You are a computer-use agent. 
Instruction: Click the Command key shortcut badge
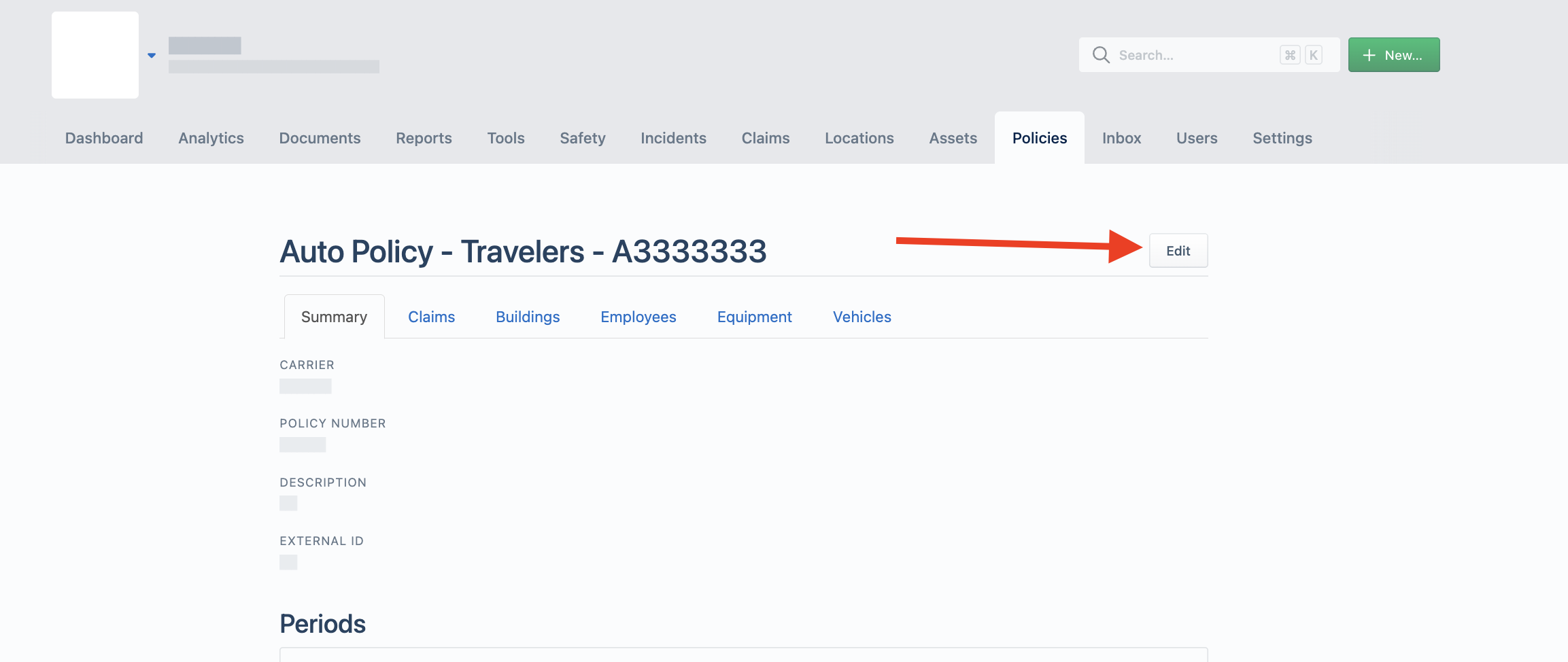click(1290, 55)
